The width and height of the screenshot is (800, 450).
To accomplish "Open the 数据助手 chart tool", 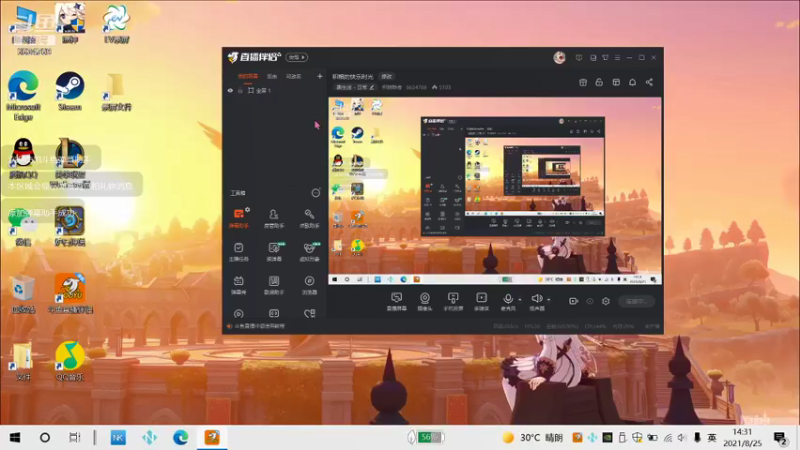I will coord(274,285).
